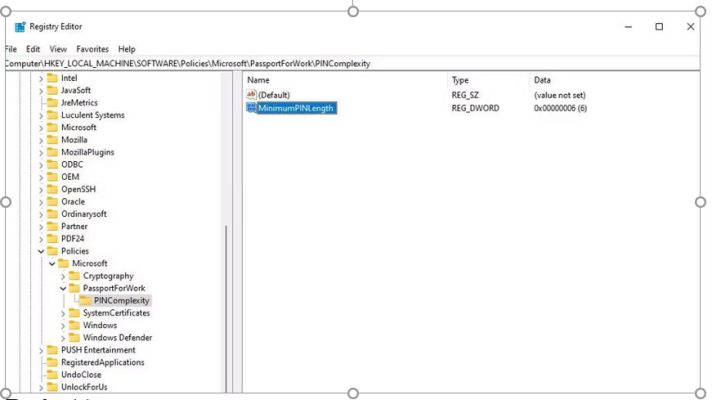
Task: Expand the Mozilla key
Action: [x=41, y=140]
